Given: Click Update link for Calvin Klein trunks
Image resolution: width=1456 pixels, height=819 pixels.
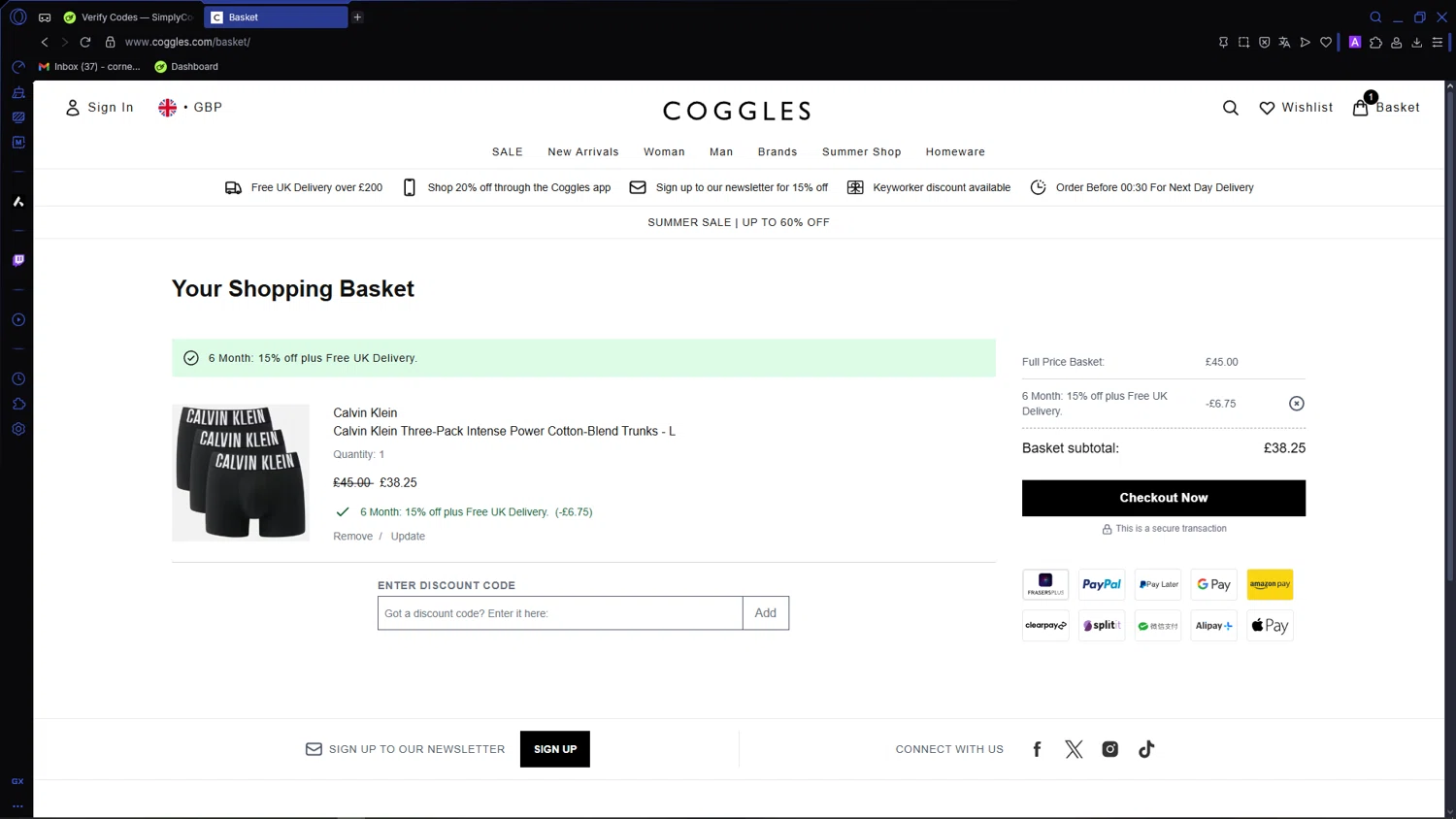Looking at the screenshot, I should click(408, 537).
